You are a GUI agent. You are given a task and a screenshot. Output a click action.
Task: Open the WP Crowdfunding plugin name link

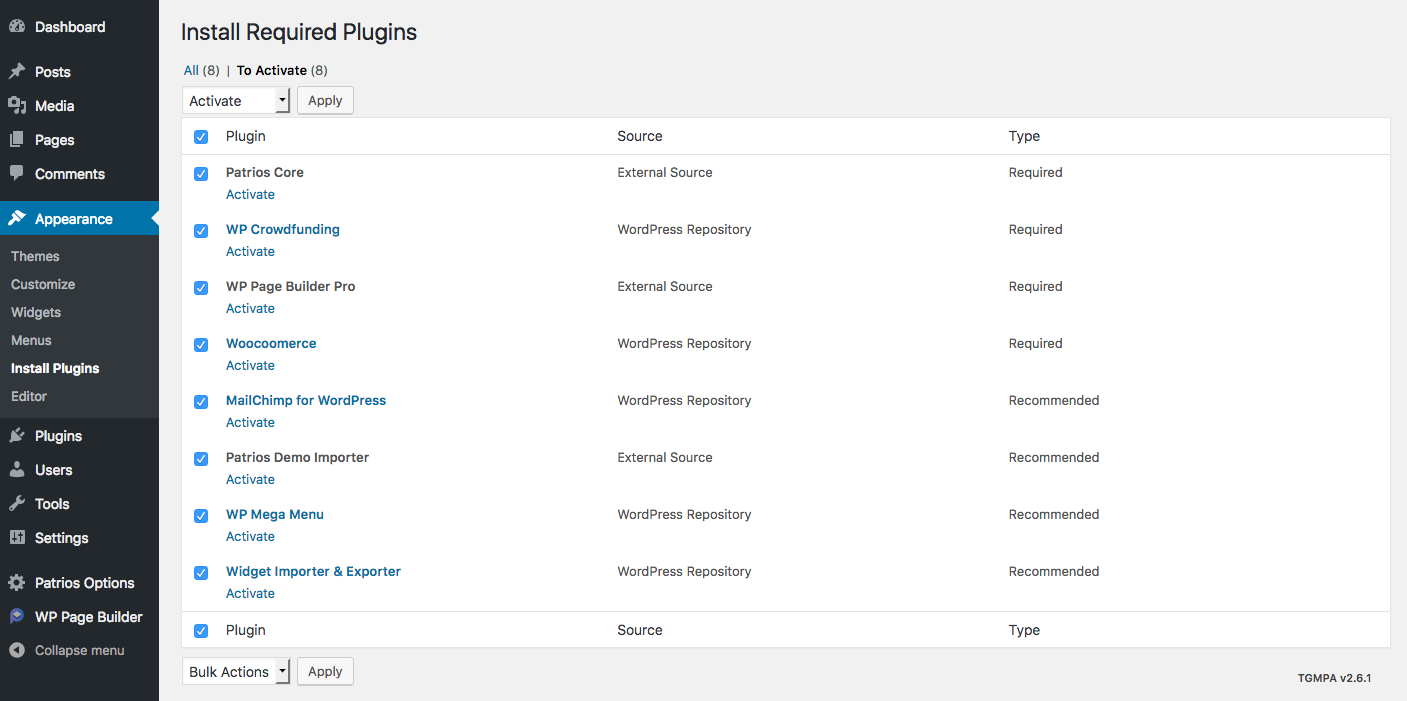(283, 230)
